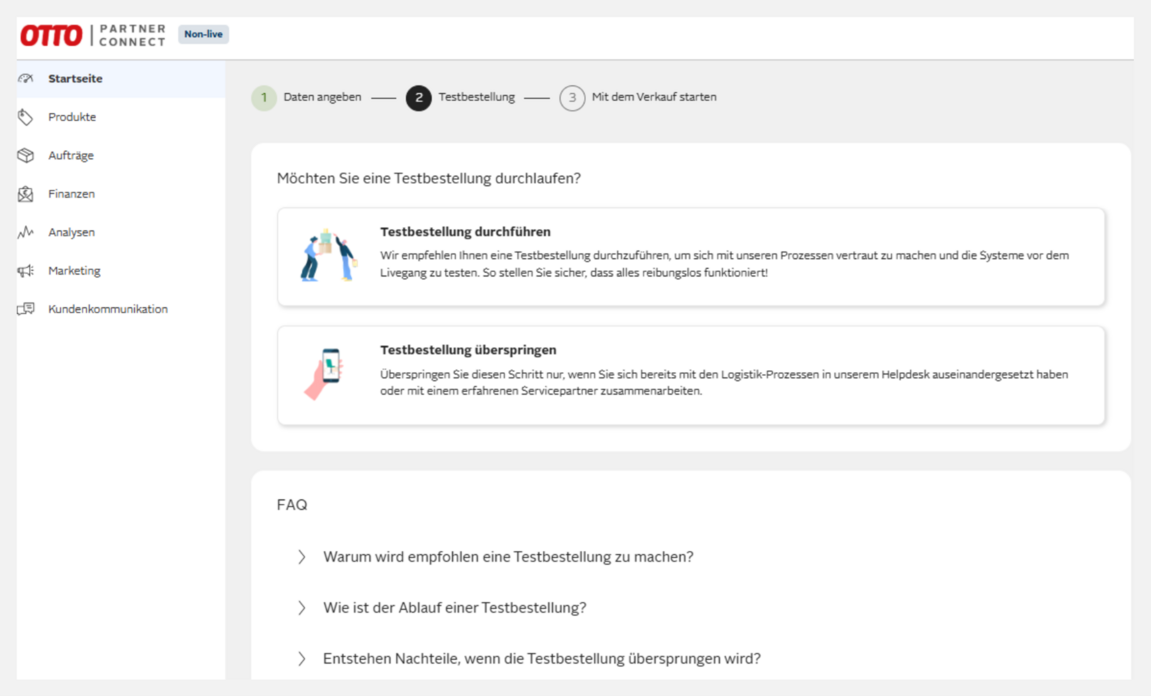Select the Analysen chart icon

27,232
